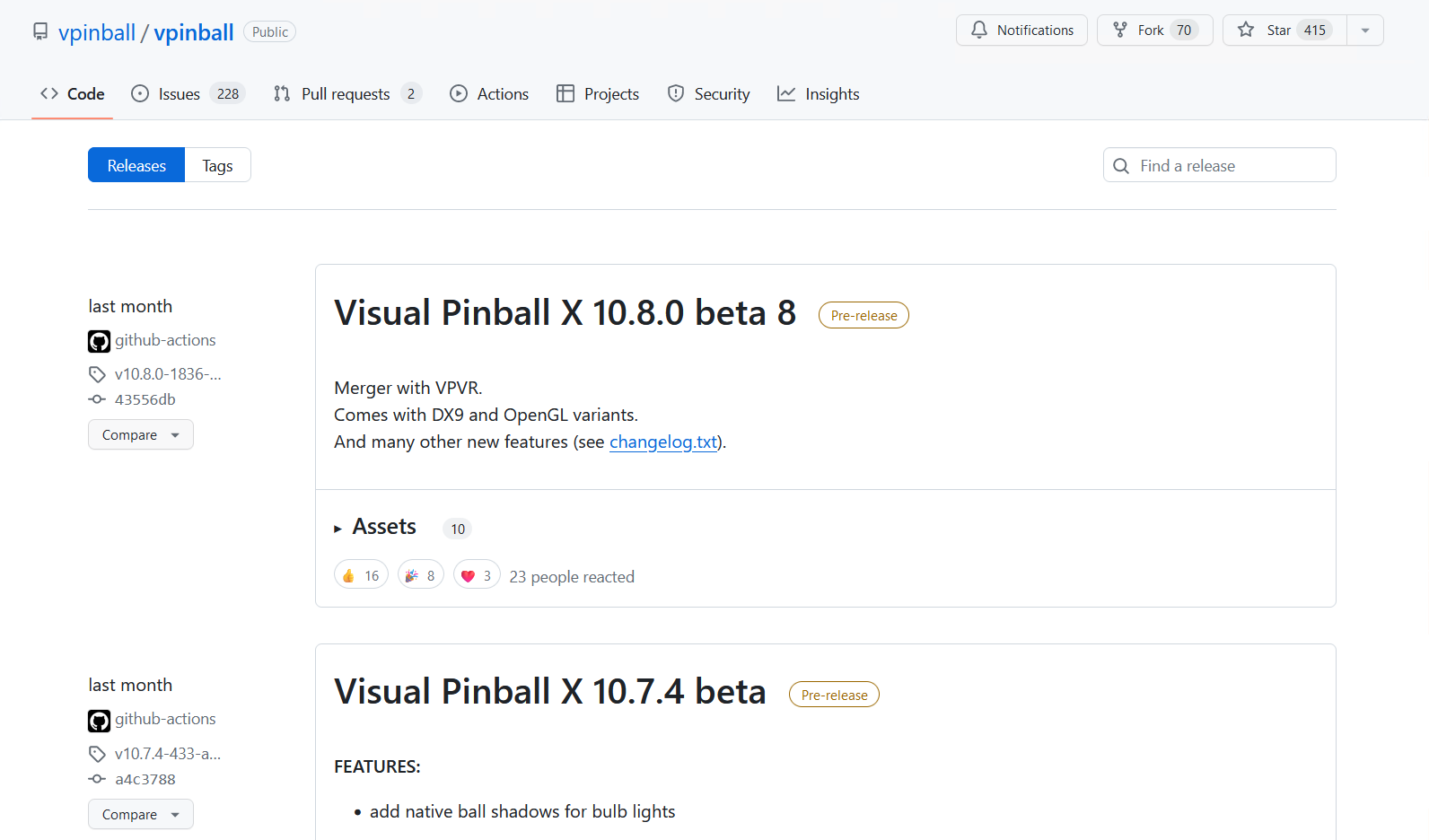Open the Security tab
Screen dimensions: 1429x840
coord(709,93)
